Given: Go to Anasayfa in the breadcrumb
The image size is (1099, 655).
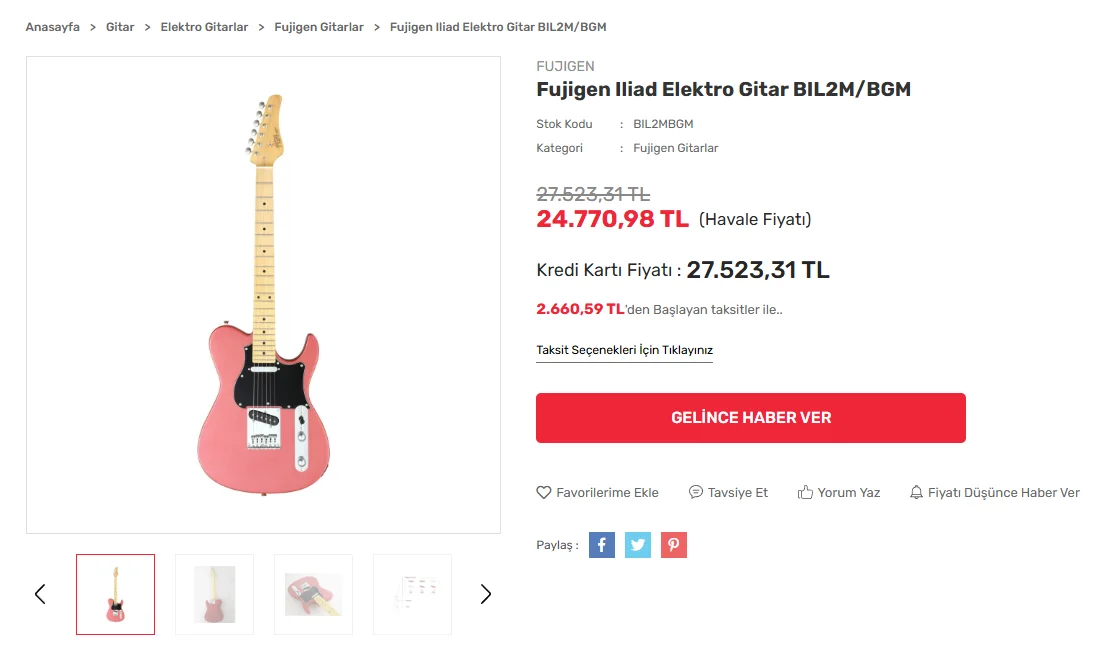Looking at the screenshot, I should click(52, 27).
